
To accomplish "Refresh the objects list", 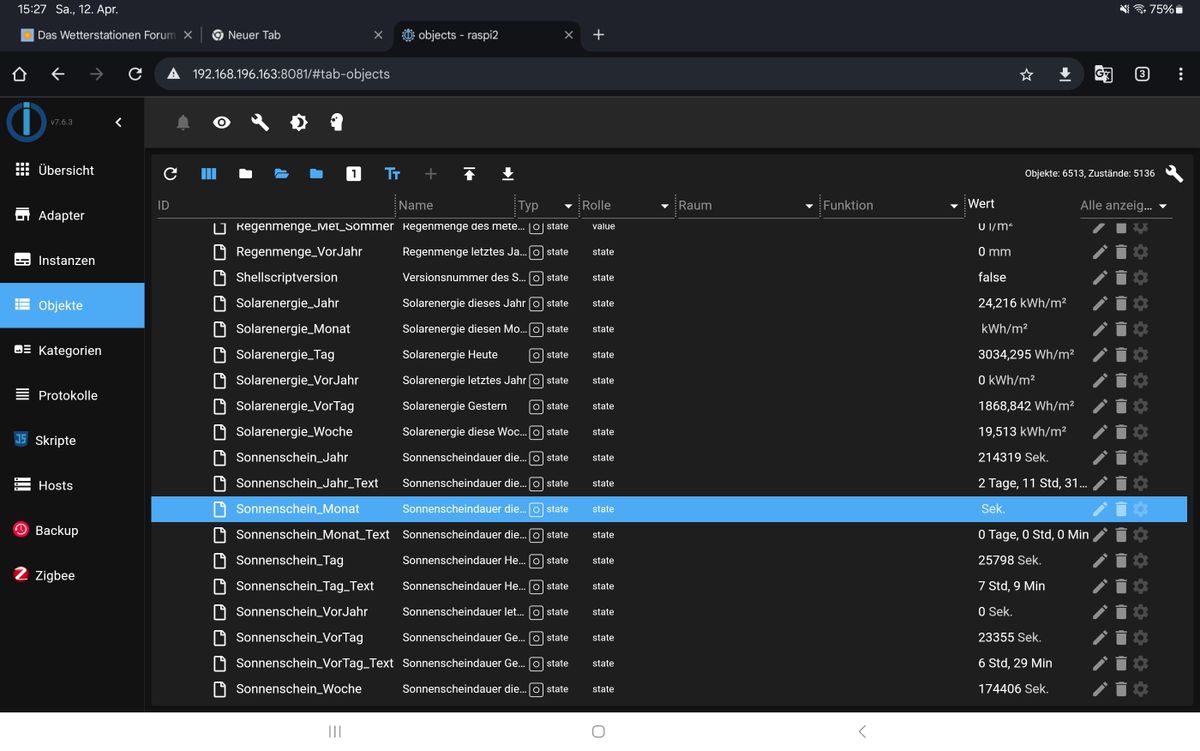I will tap(170, 174).
